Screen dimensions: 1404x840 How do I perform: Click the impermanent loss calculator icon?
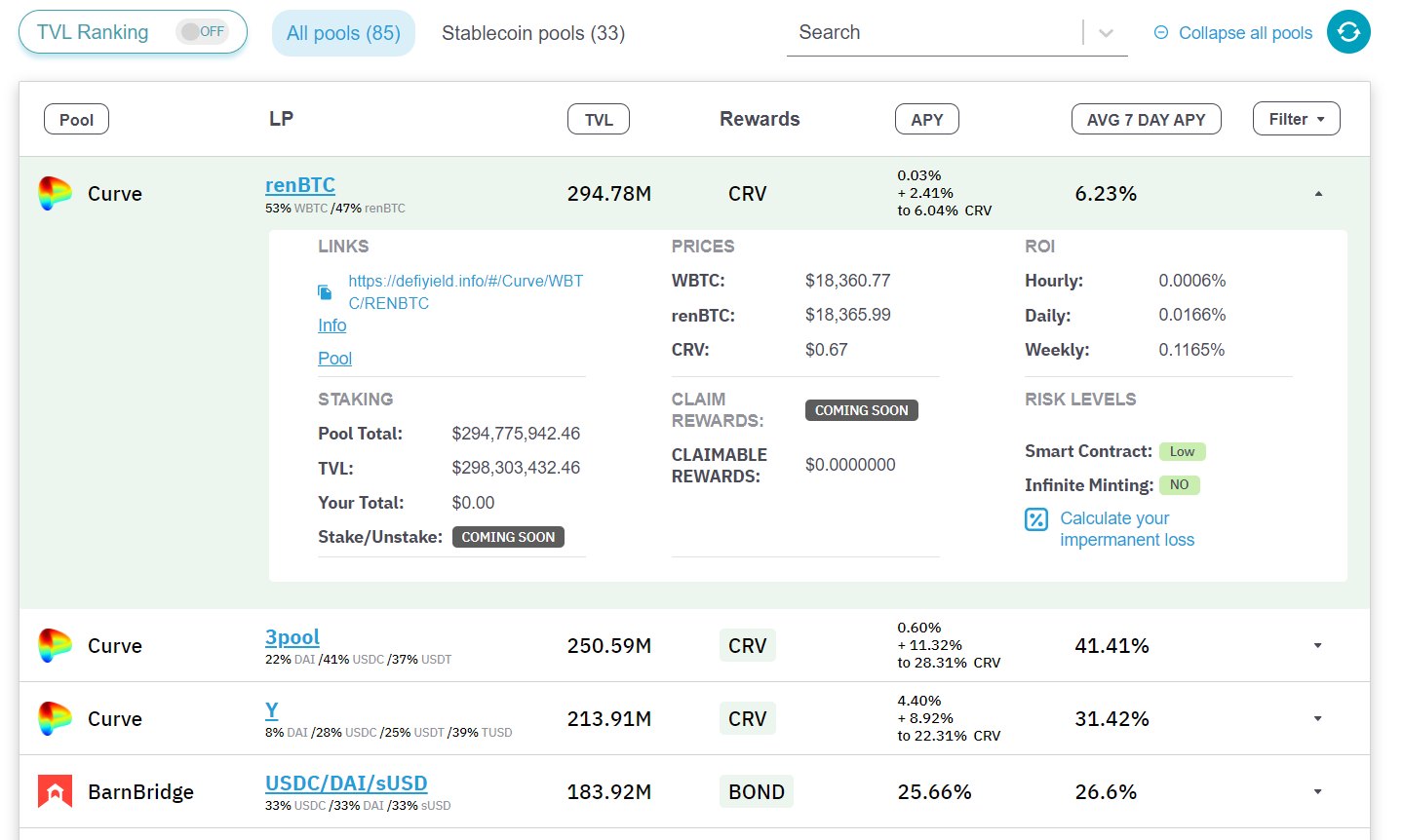click(x=1036, y=519)
